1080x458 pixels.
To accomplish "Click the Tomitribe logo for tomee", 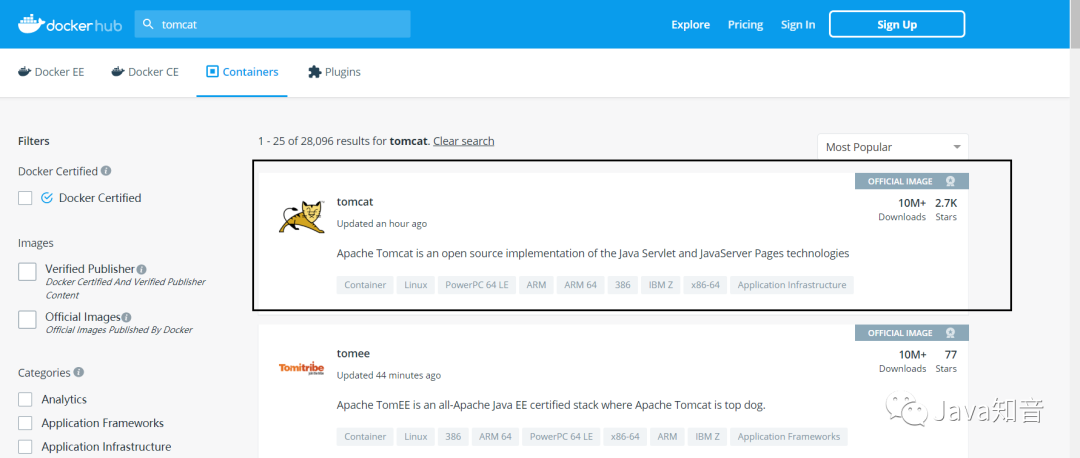I will pyautogui.click(x=302, y=368).
